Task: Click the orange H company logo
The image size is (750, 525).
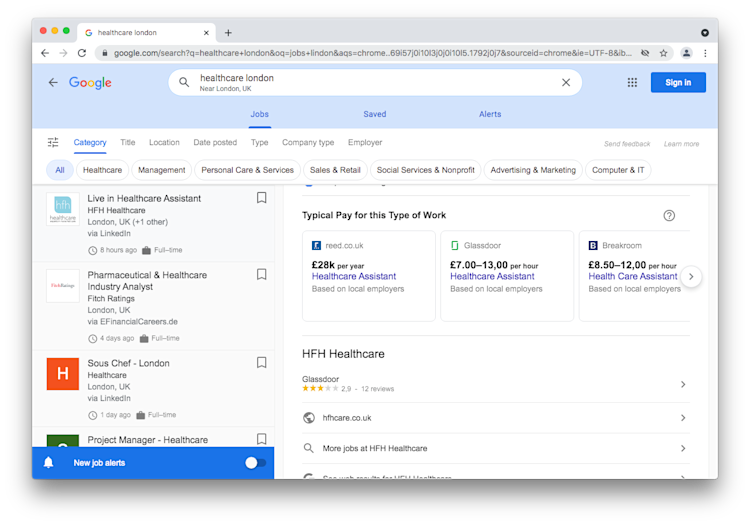Action: (63, 374)
